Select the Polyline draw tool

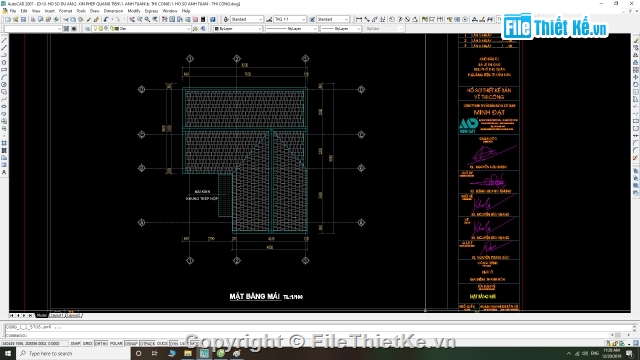tap(4, 55)
